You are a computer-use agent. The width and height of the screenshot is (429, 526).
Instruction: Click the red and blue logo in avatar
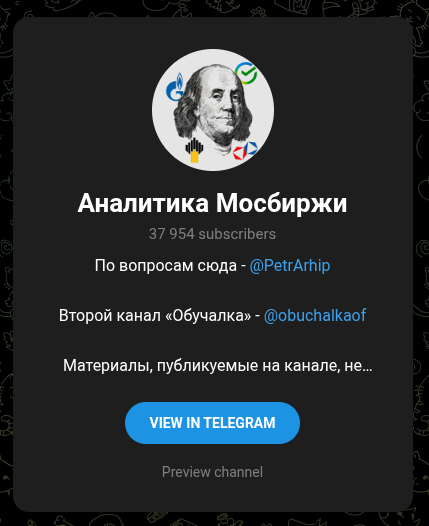pyautogui.click(x=245, y=150)
